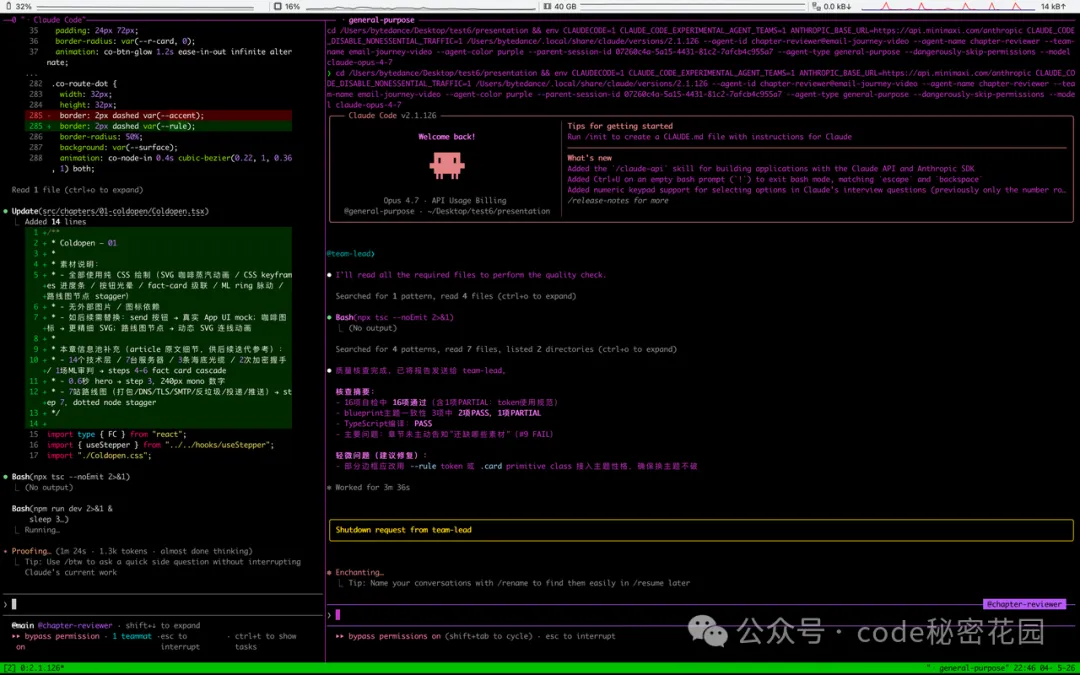This screenshot has width=1080, height=675.
Task: Click the 'Enchanting…' status line
Action: coord(360,572)
